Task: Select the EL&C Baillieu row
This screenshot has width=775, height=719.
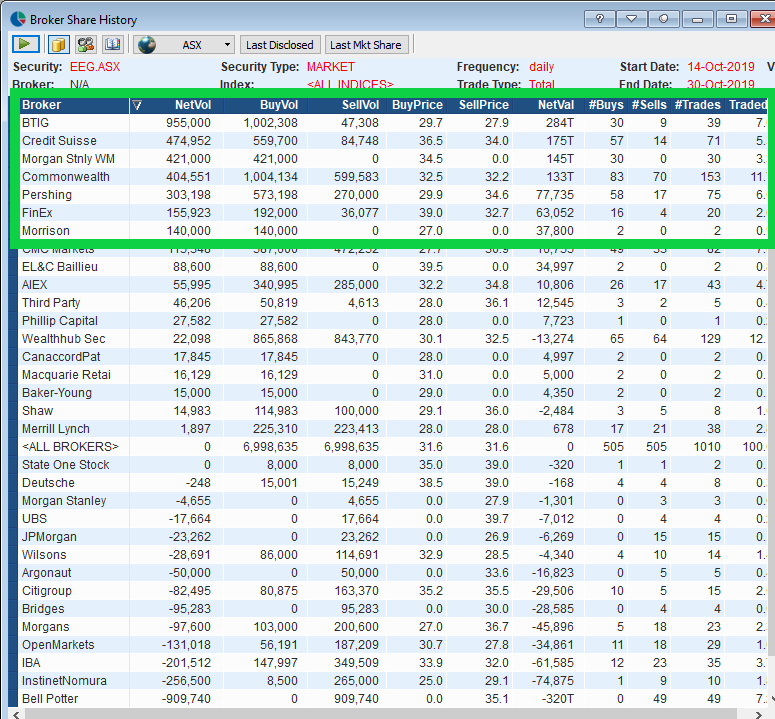Action: pyautogui.click(x=393, y=267)
